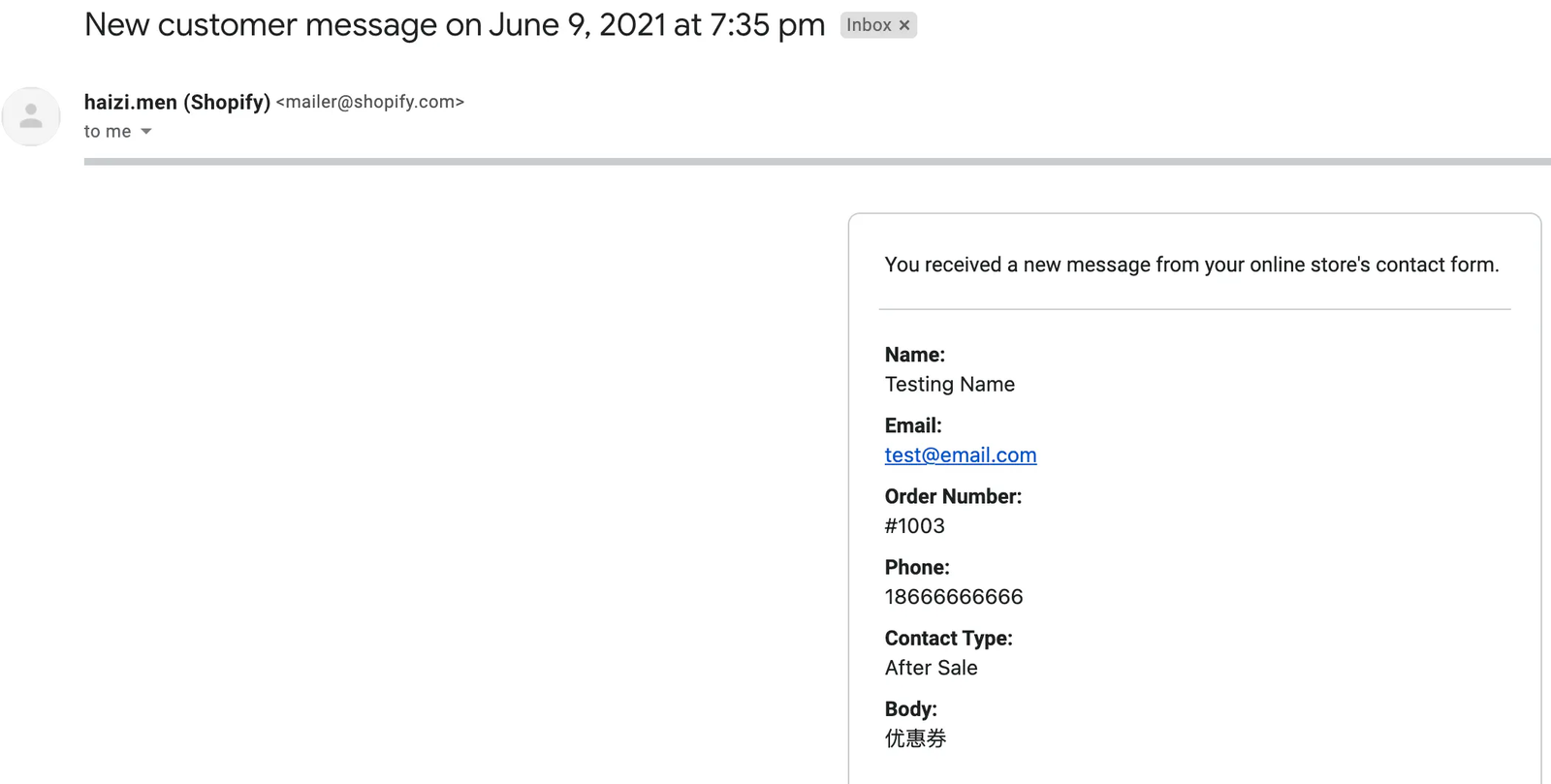Remove the Inbox label with the x
1551x784 pixels.
[x=904, y=25]
